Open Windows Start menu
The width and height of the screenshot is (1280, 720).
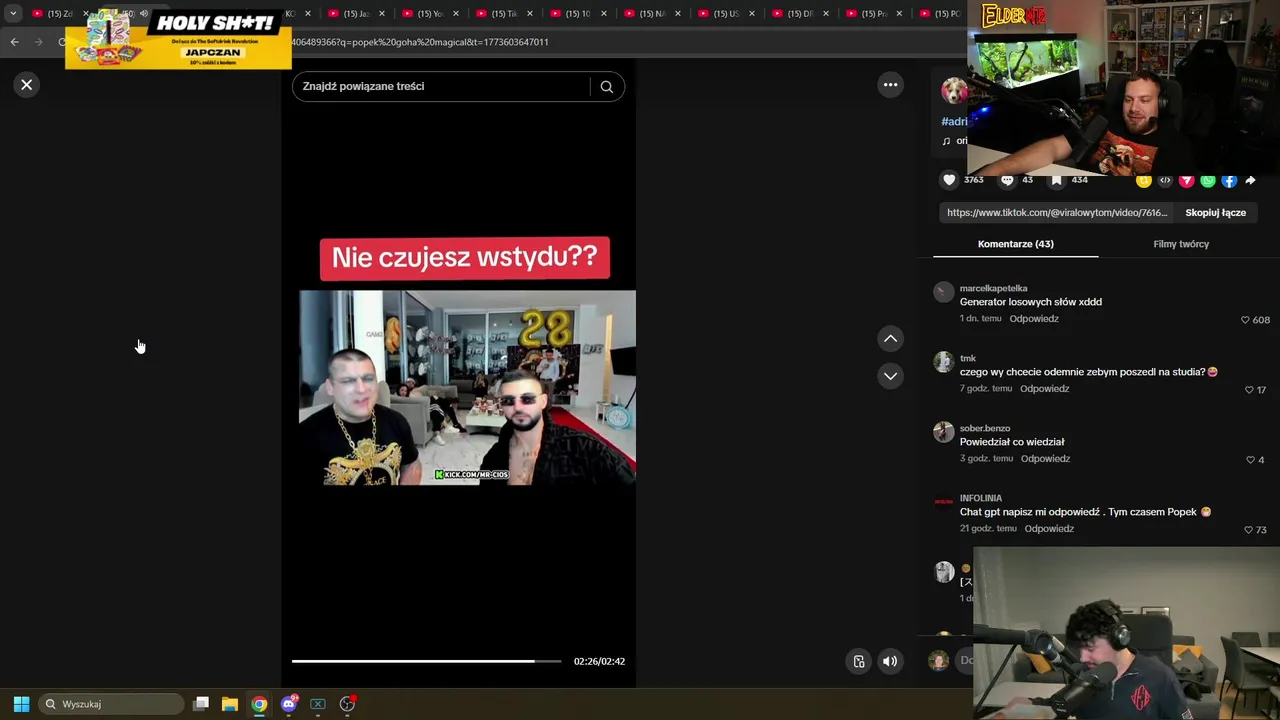21,704
